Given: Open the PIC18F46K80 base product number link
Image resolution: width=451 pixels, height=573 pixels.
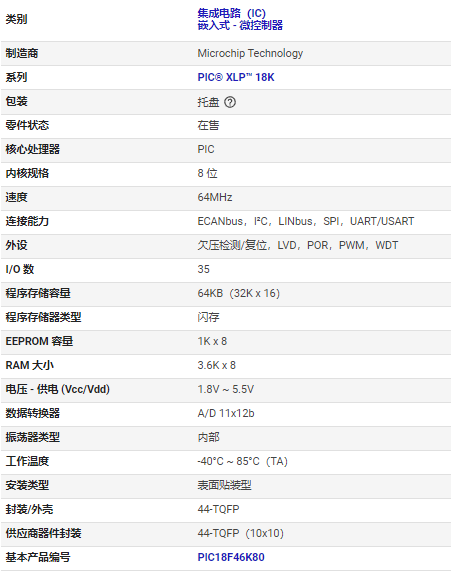Looking at the screenshot, I should (231, 557).
